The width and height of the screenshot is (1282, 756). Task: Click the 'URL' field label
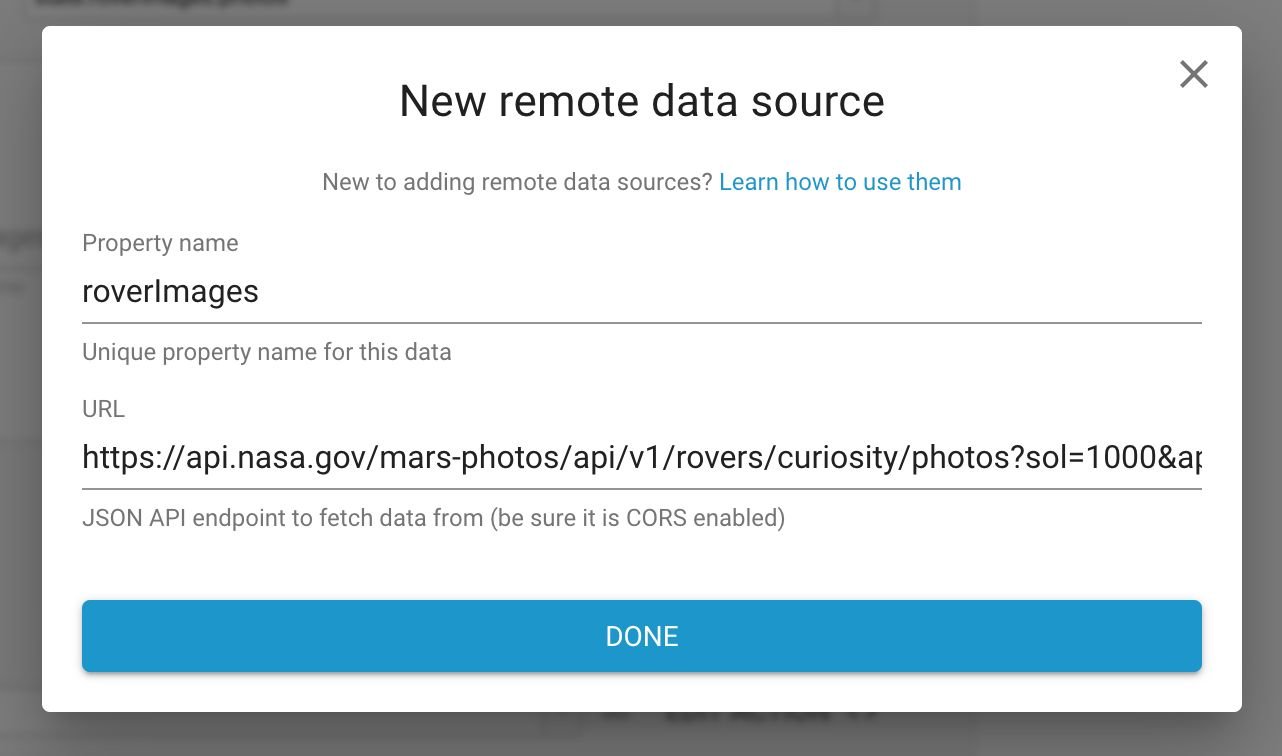pos(103,409)
